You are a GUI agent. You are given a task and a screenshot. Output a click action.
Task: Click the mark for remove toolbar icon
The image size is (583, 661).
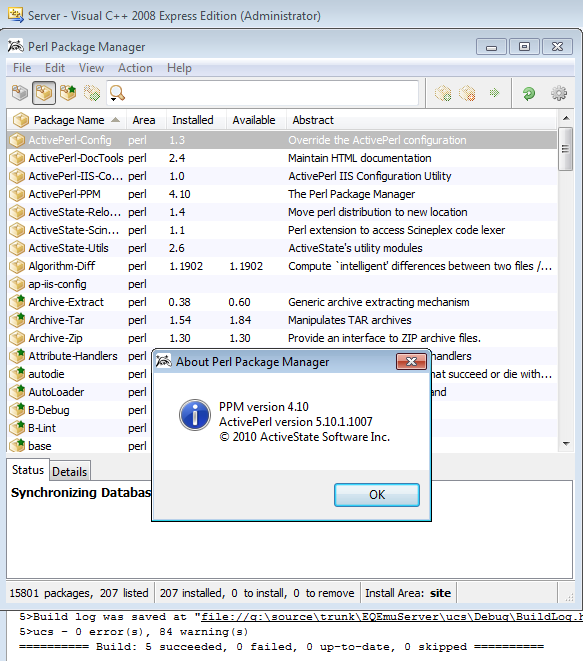[467, 93]
